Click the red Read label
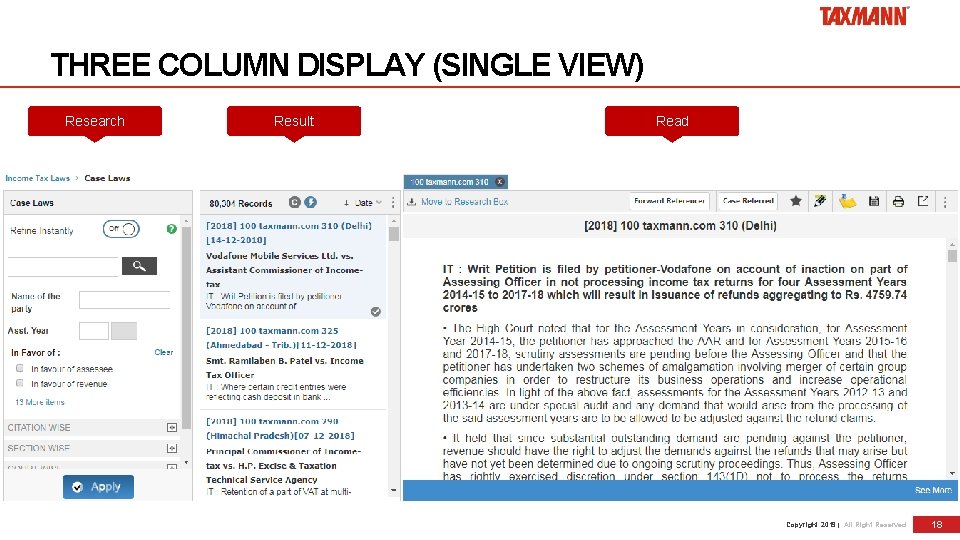Viewport: 960px width, 540px height. coord(672,121)
